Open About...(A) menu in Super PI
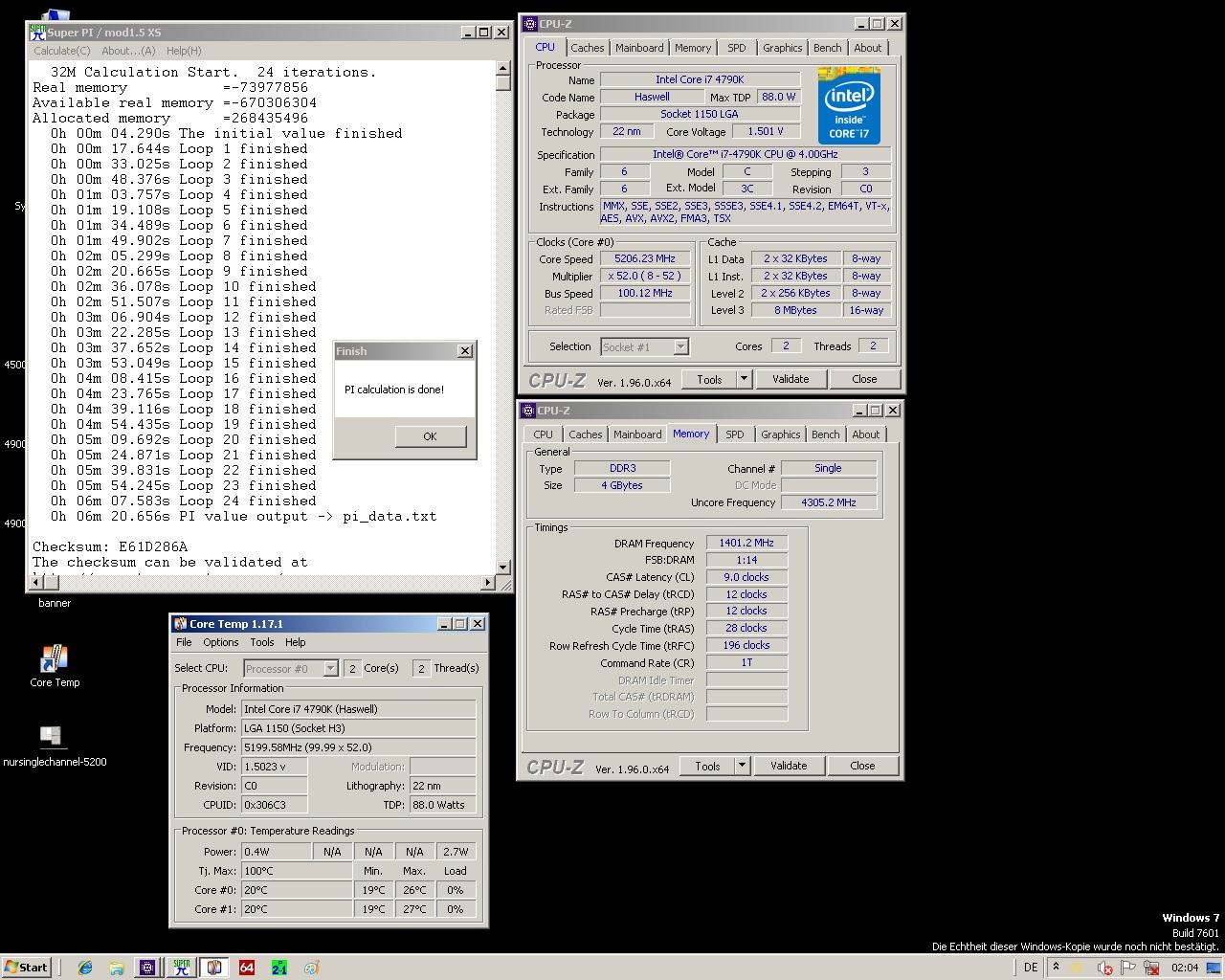 [x=128, y=51]
